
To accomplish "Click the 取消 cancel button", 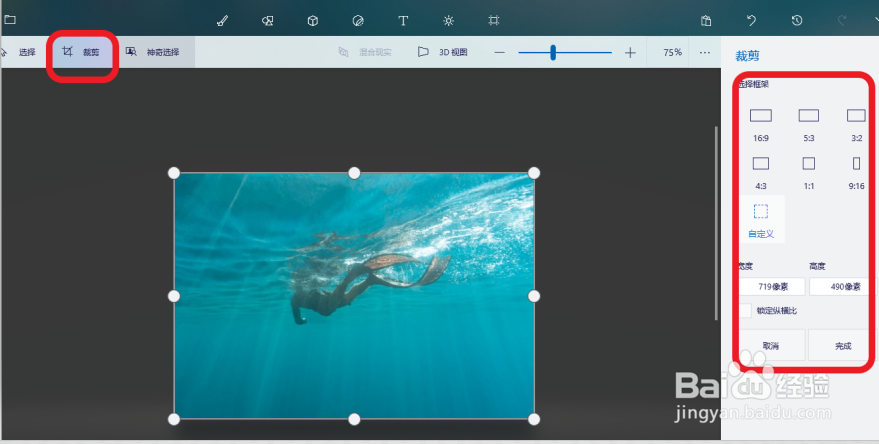I will click(771, 345).
